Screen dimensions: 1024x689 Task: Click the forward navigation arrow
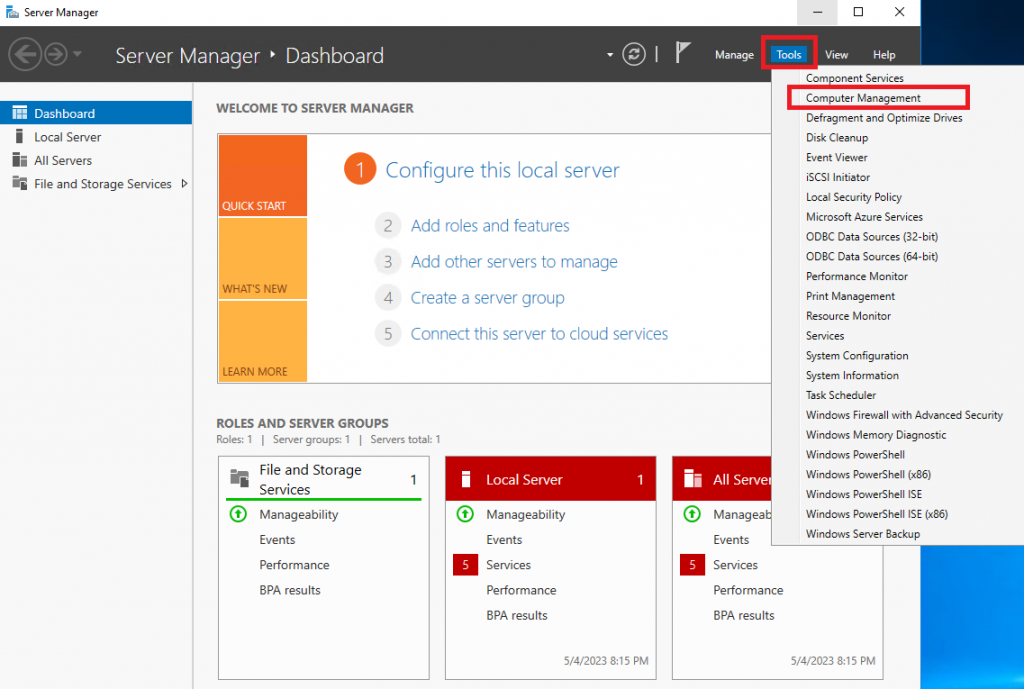(56, 54)
